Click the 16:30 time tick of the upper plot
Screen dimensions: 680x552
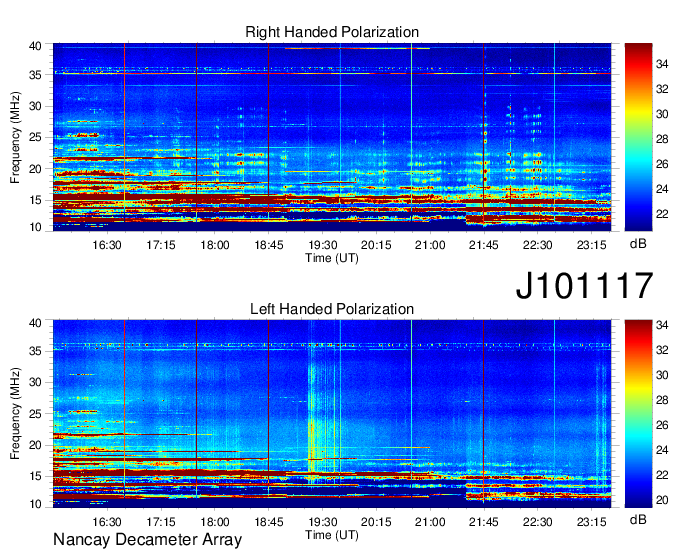107,245
